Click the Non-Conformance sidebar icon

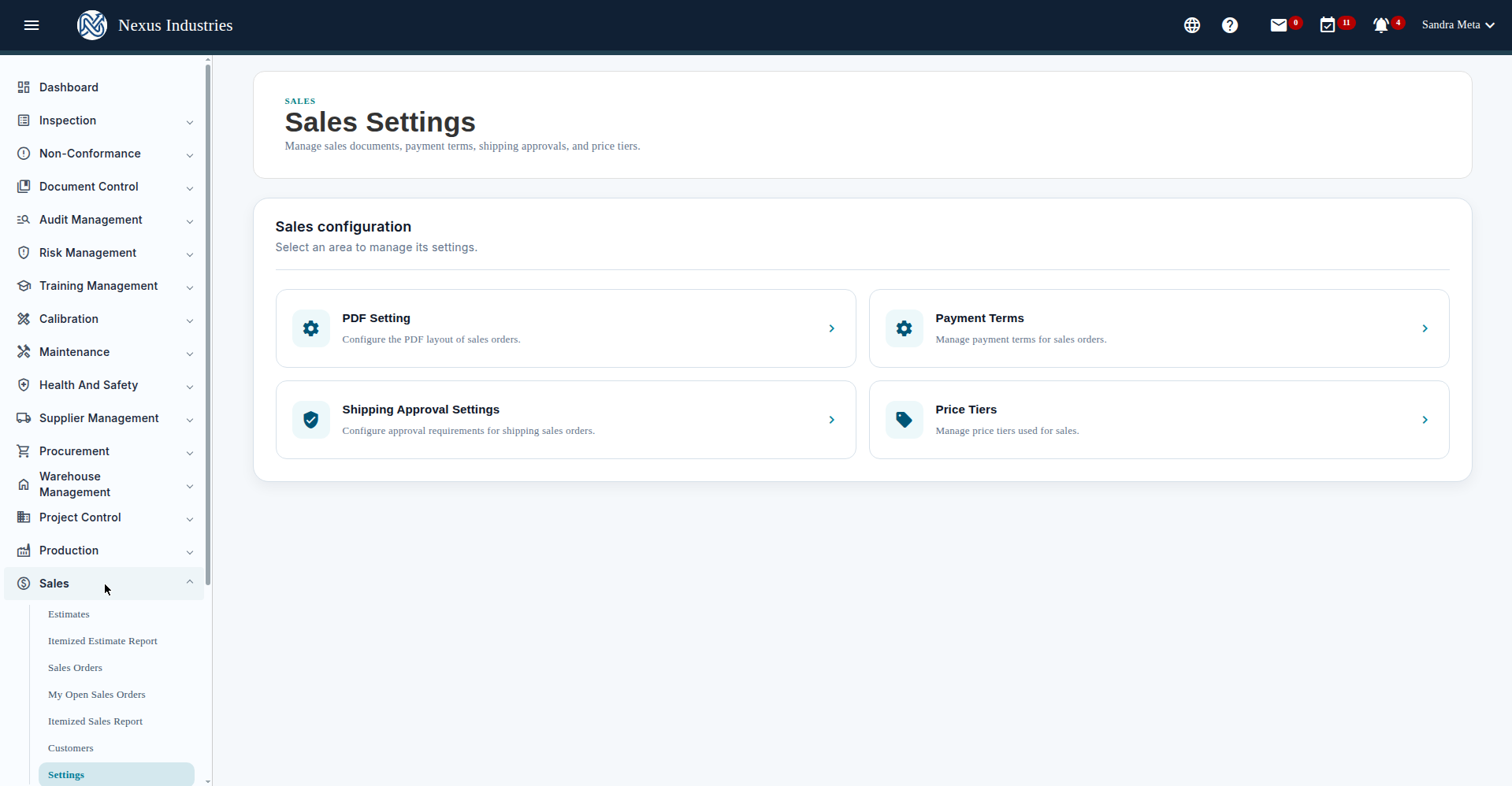pos(24,154)
